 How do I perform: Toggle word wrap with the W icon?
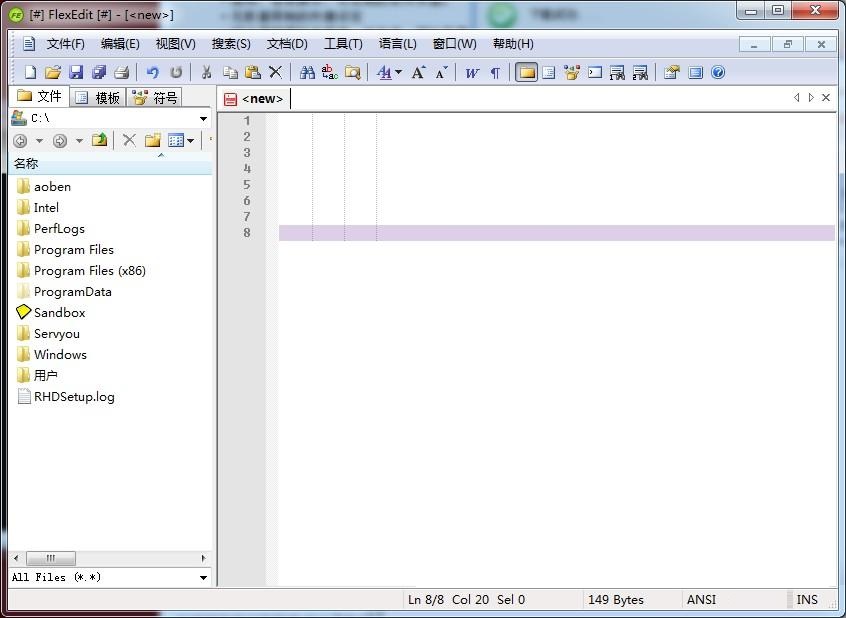tap(472, 72)
